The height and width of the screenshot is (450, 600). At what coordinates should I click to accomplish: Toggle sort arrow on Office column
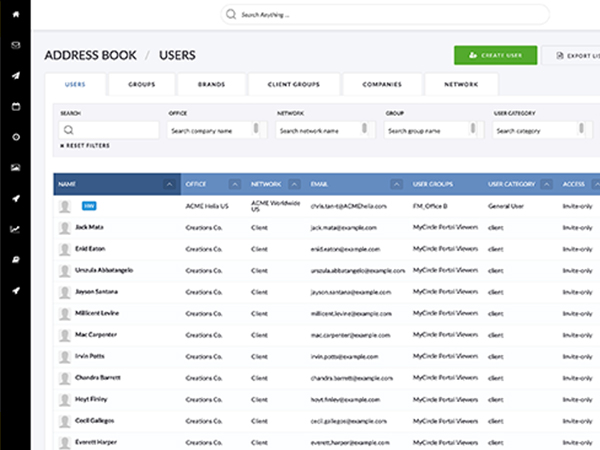tap(235, 184)
